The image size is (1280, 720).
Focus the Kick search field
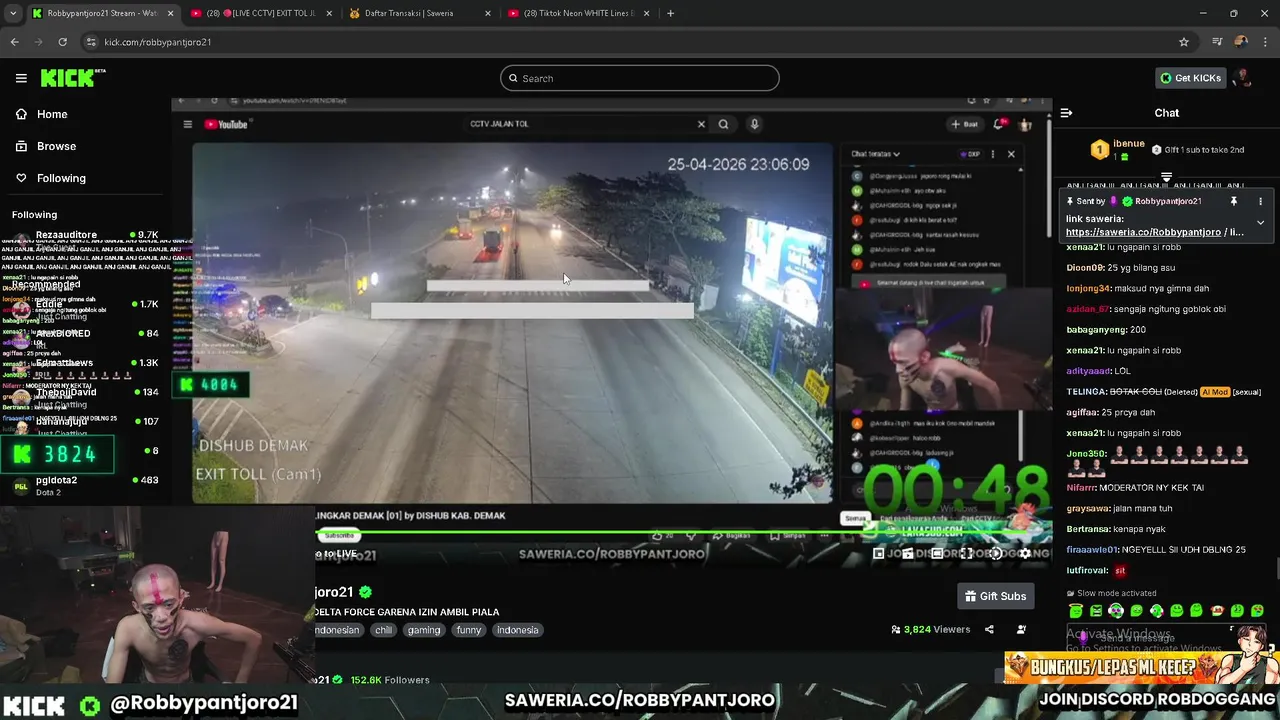(640, 78)
